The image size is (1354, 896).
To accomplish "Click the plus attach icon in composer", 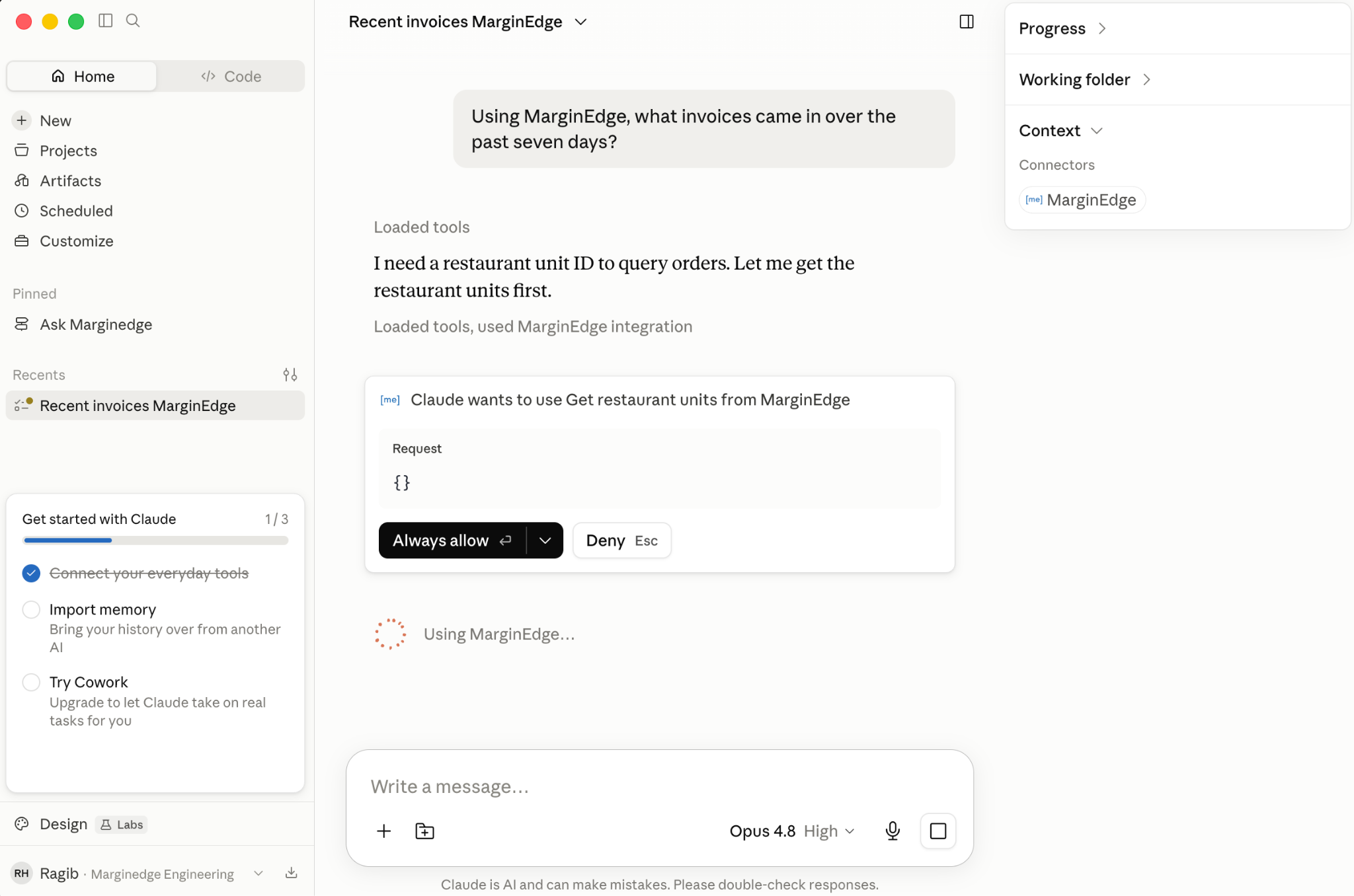I will (x=384, y=831).
